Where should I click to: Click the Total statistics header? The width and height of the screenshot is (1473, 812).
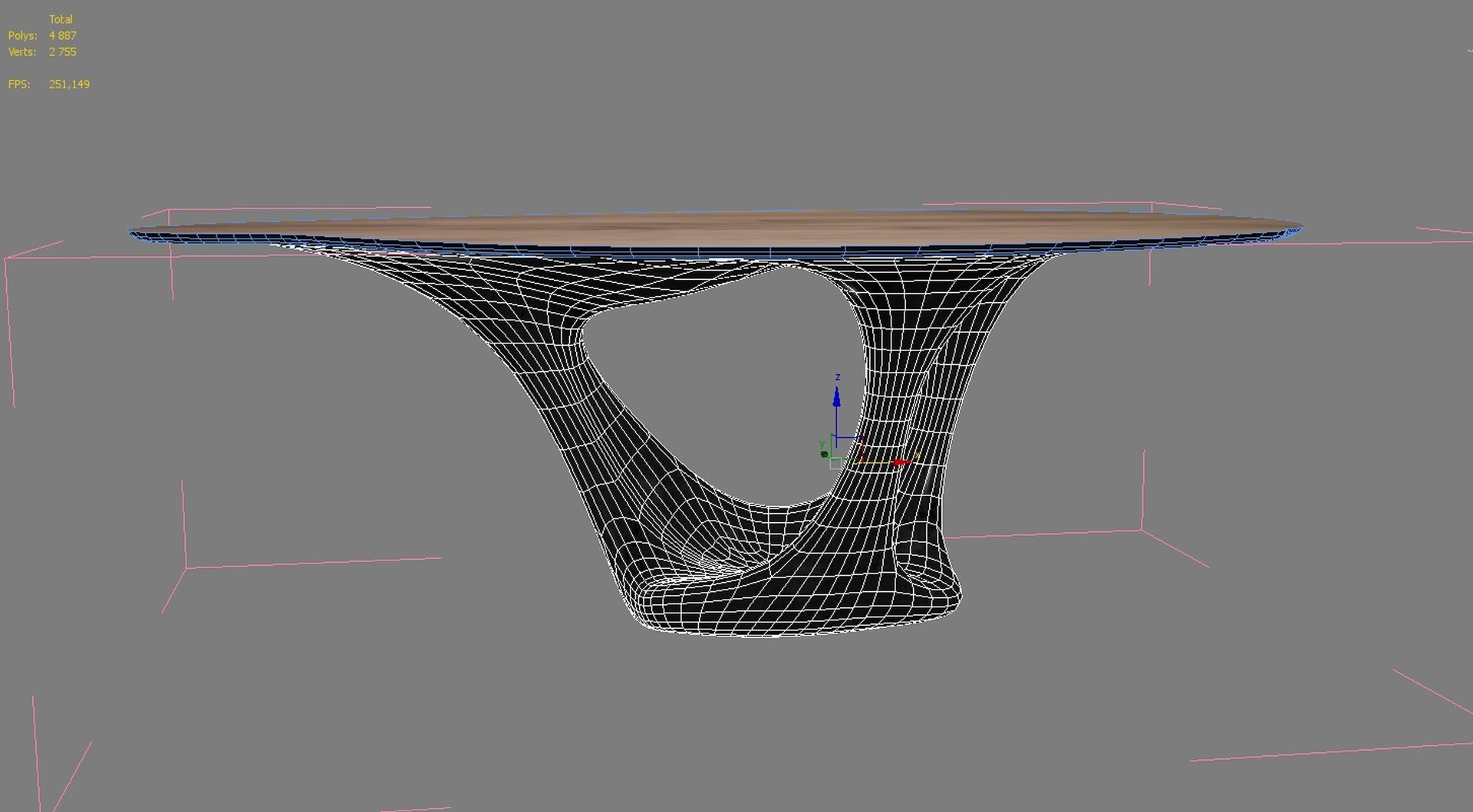[x=61, y=19]
